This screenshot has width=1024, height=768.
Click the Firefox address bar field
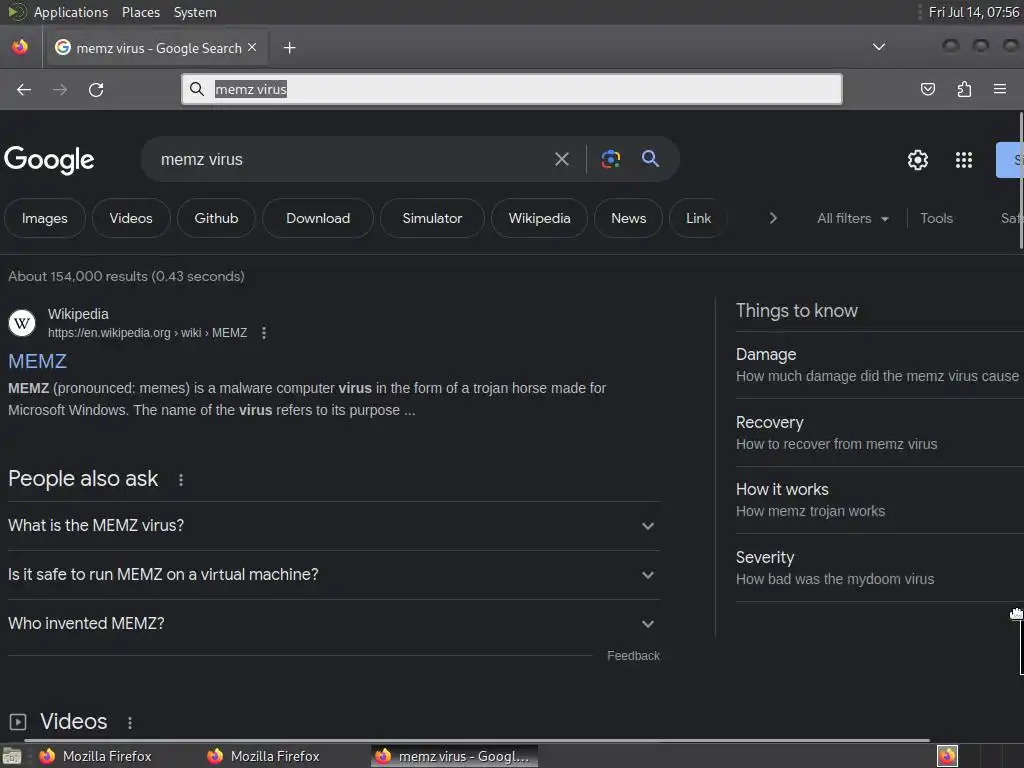point(512,89)
